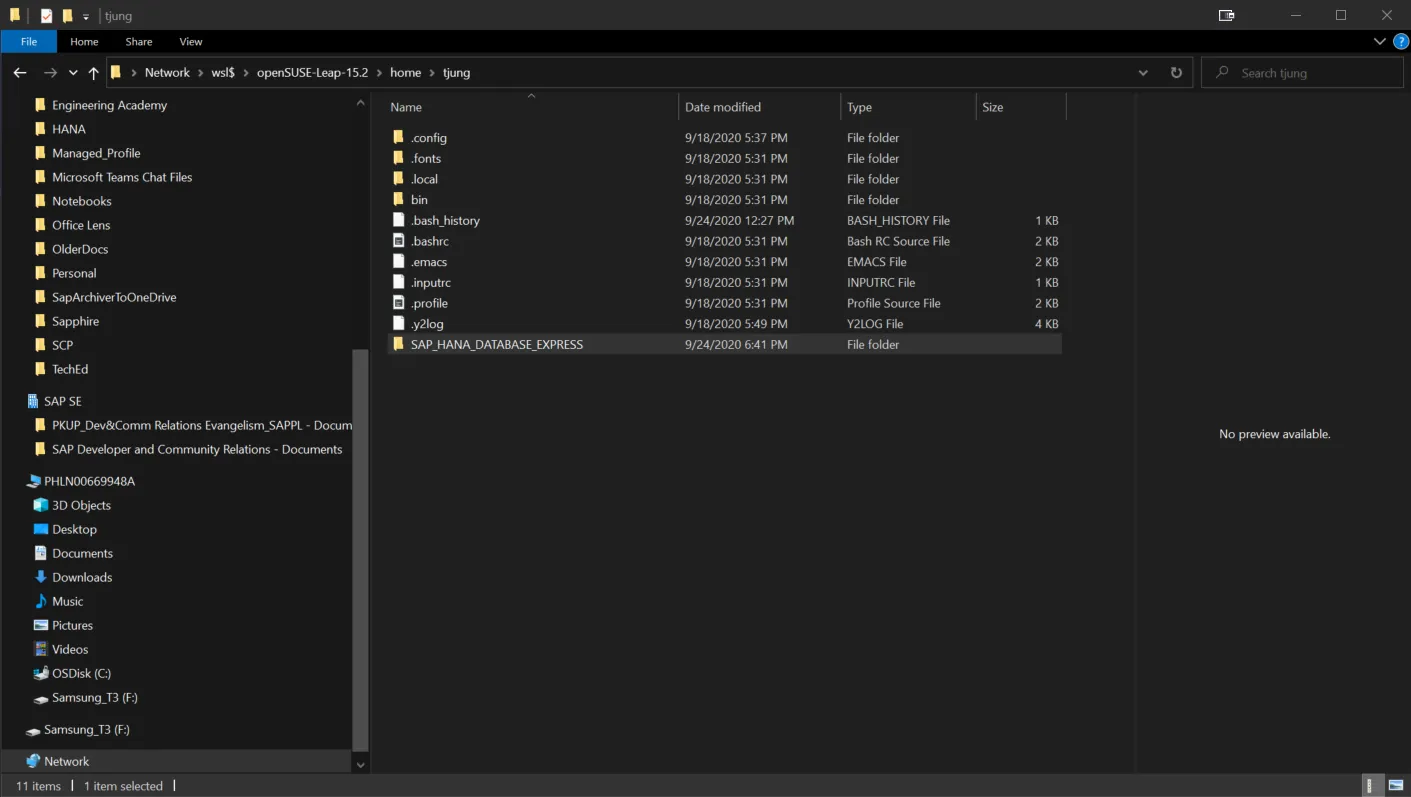Click the Properties icon in quick access toolbar
1411x797 pixels.
(46, 16)
